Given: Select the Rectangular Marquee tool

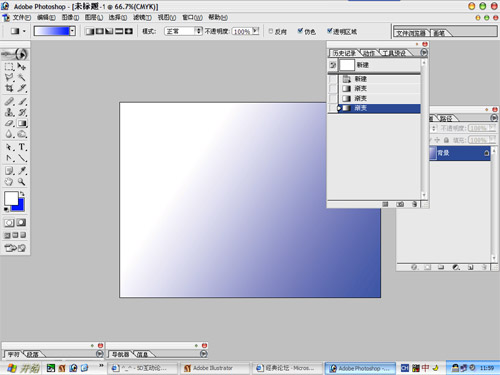Looking at the screenshot, I should [9, 66].
